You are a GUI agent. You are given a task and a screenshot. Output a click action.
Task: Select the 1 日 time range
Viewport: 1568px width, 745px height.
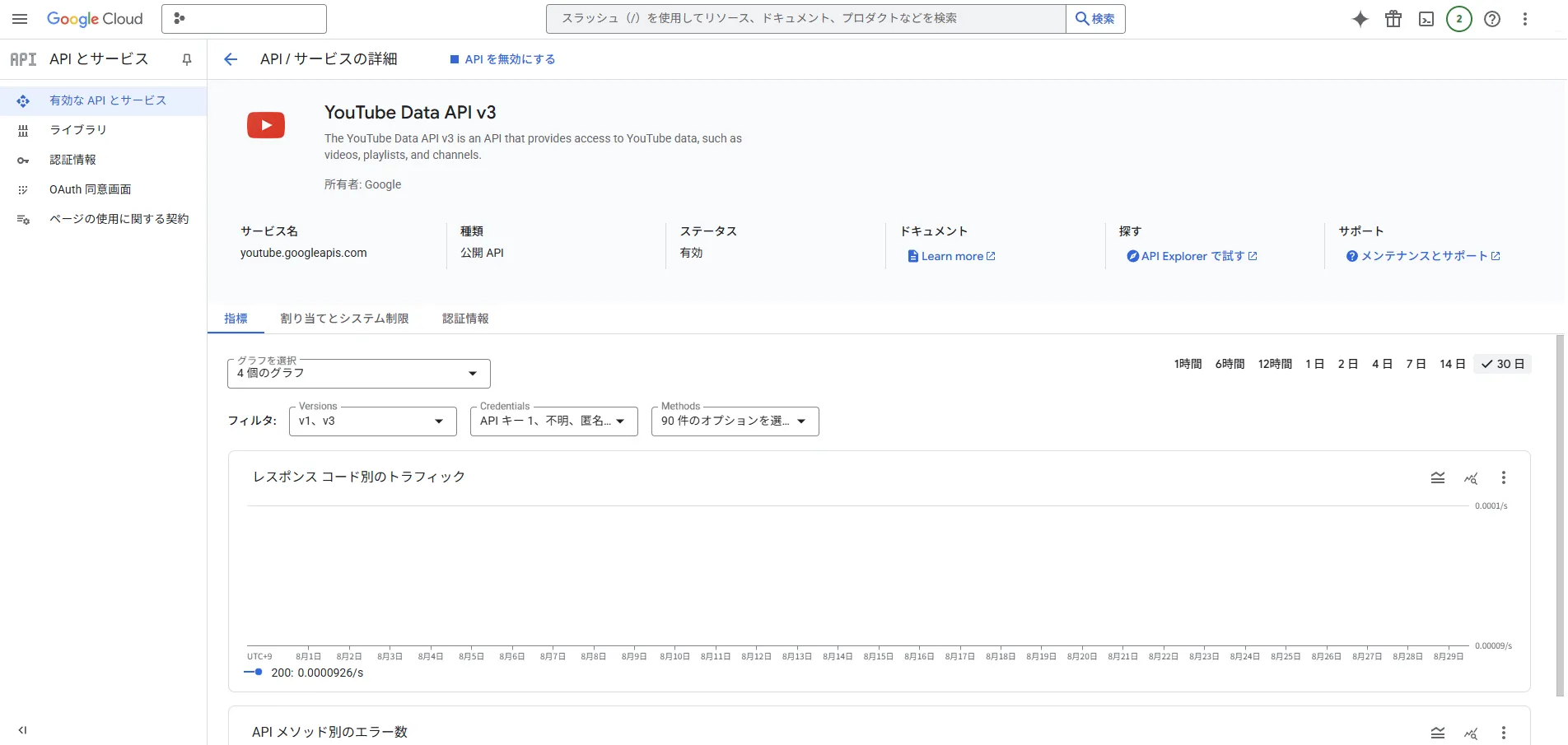[x=1314, y=364]
